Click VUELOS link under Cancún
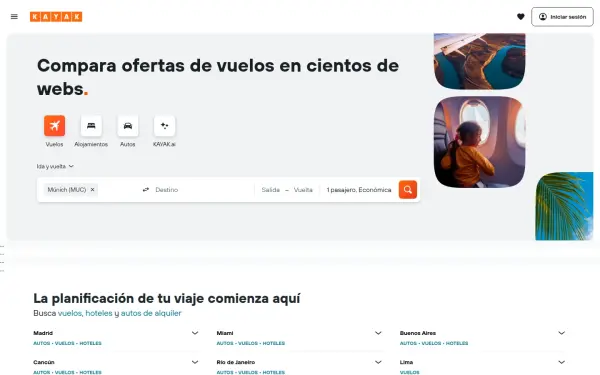The height and width of the screenshot is (375, 600). tap(65, 372)
